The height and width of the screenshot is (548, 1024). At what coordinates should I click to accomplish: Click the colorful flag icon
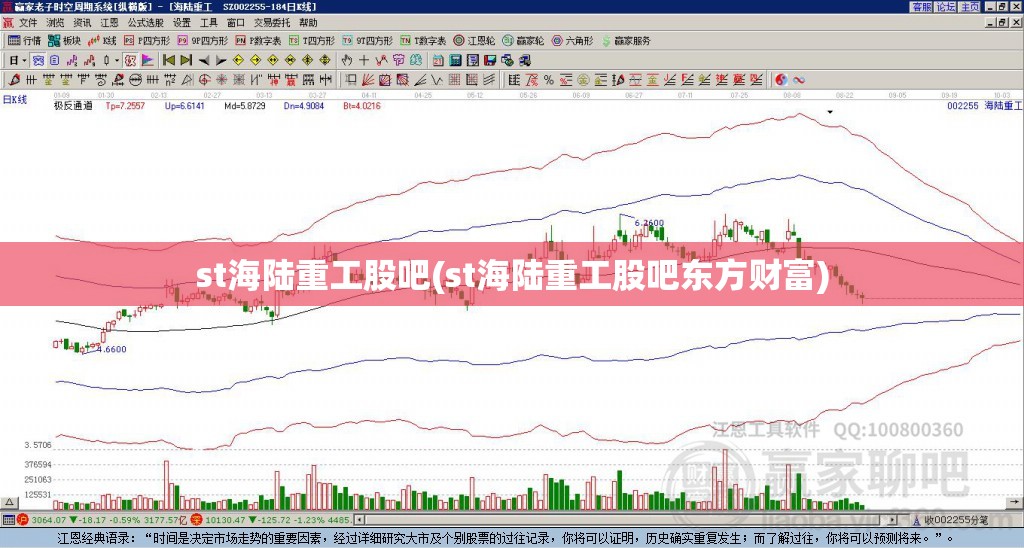(x=148, y=60)
